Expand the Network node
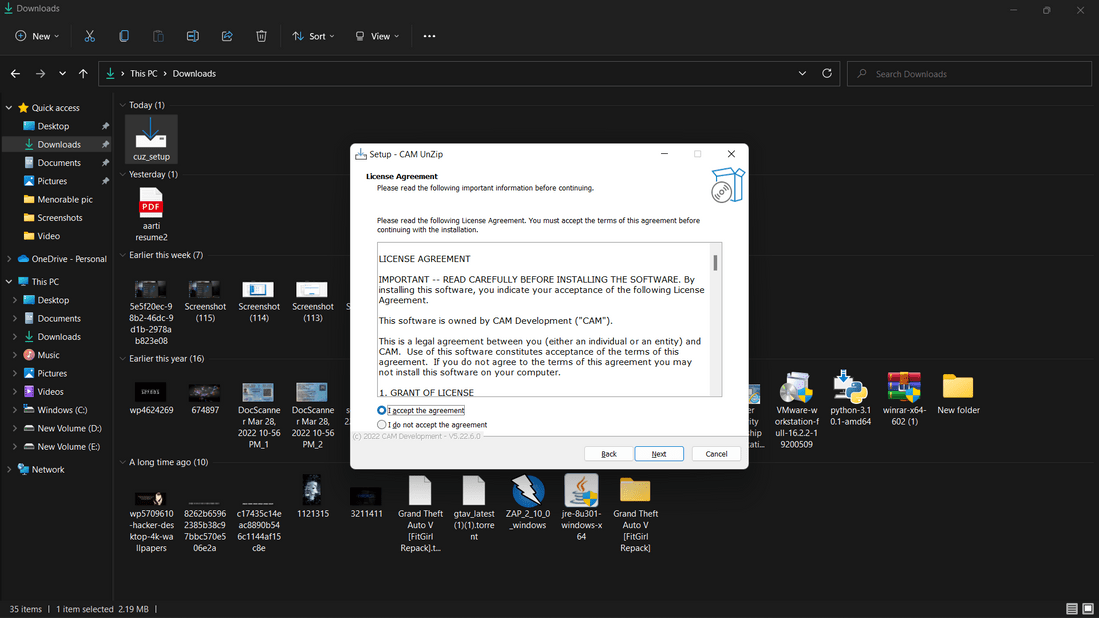This screenshot has width=1099, height=618. (9, 469)
